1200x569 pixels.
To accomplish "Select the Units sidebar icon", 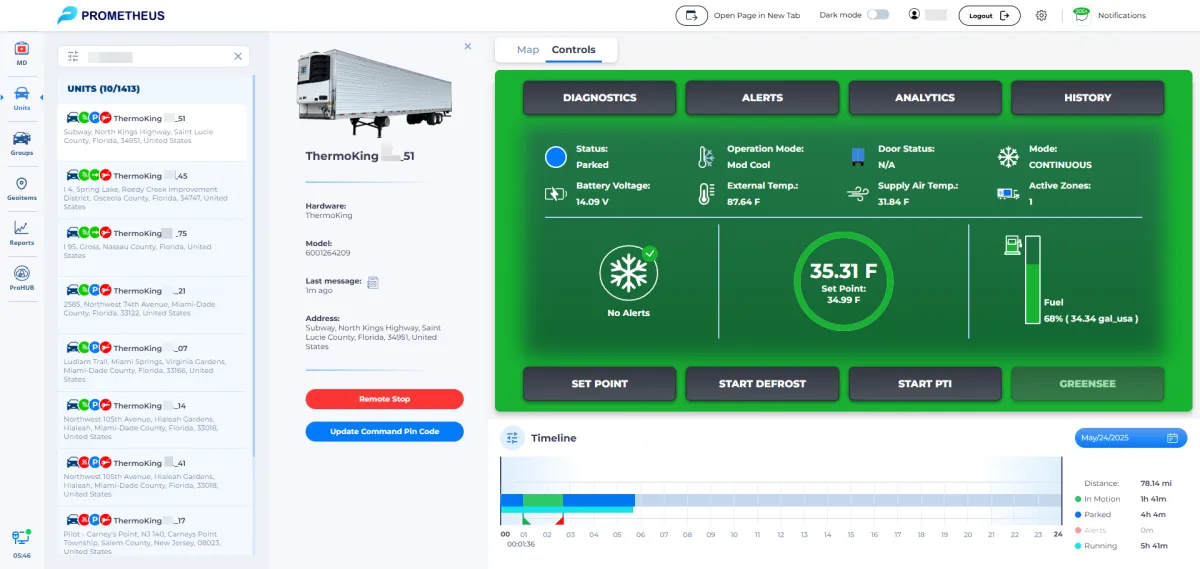I will (x=21, y=97).
